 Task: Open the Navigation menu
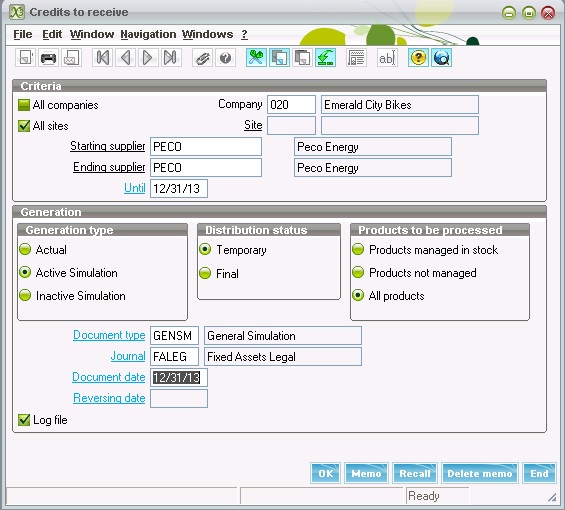click(x=148, y=34)
